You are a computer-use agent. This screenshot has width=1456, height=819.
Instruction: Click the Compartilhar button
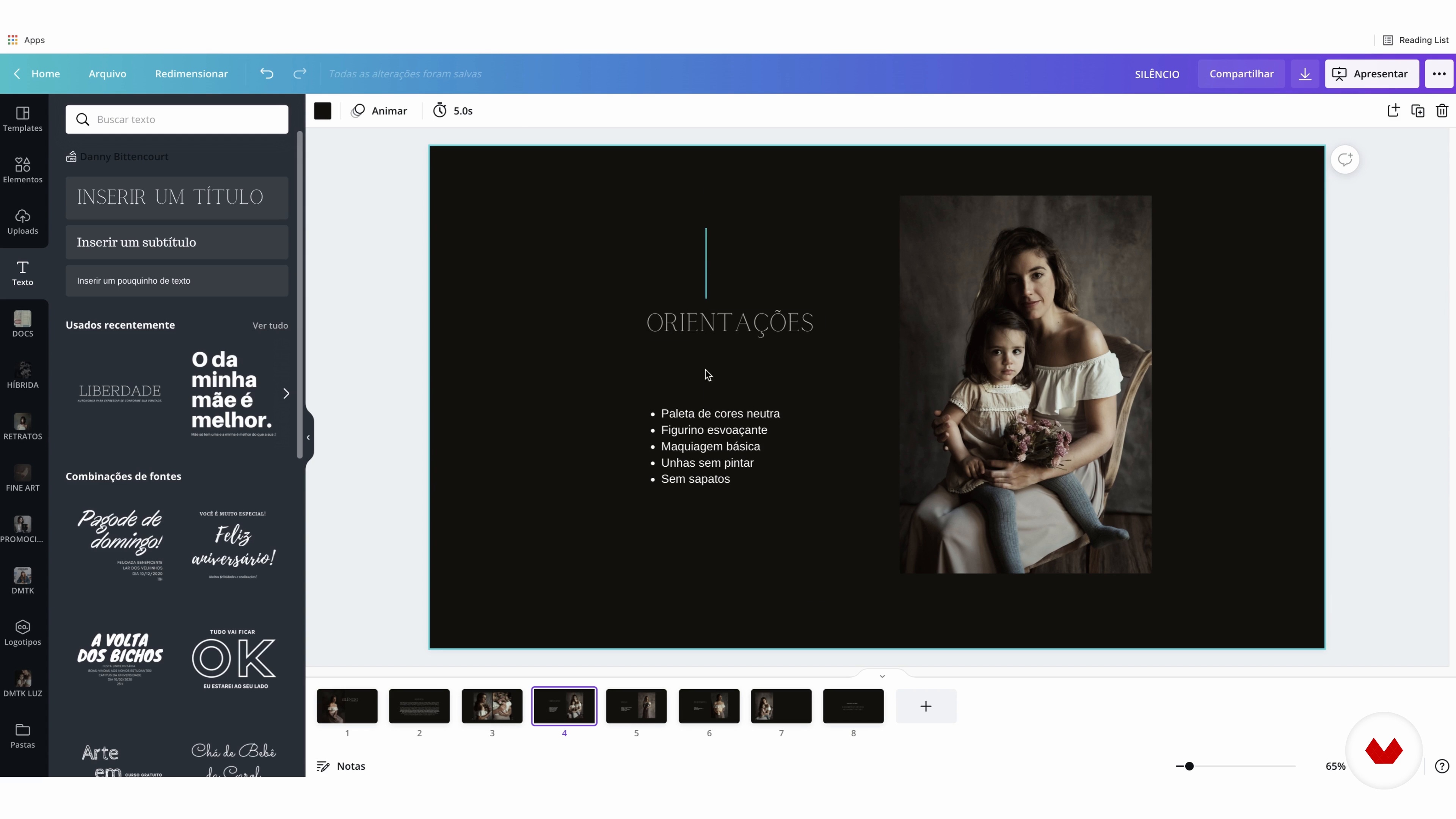pos(1241,74)
